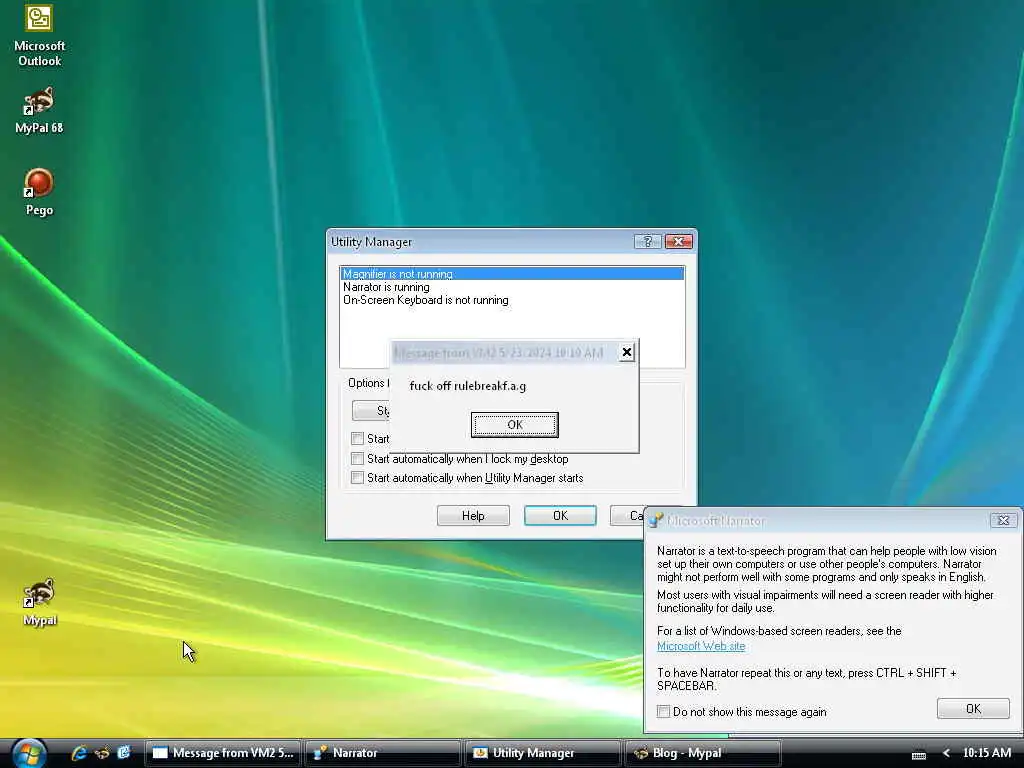Select the MyPal 68 desktop shortcut
This screenshot has width=1024, height=768.
click(39, 110)
